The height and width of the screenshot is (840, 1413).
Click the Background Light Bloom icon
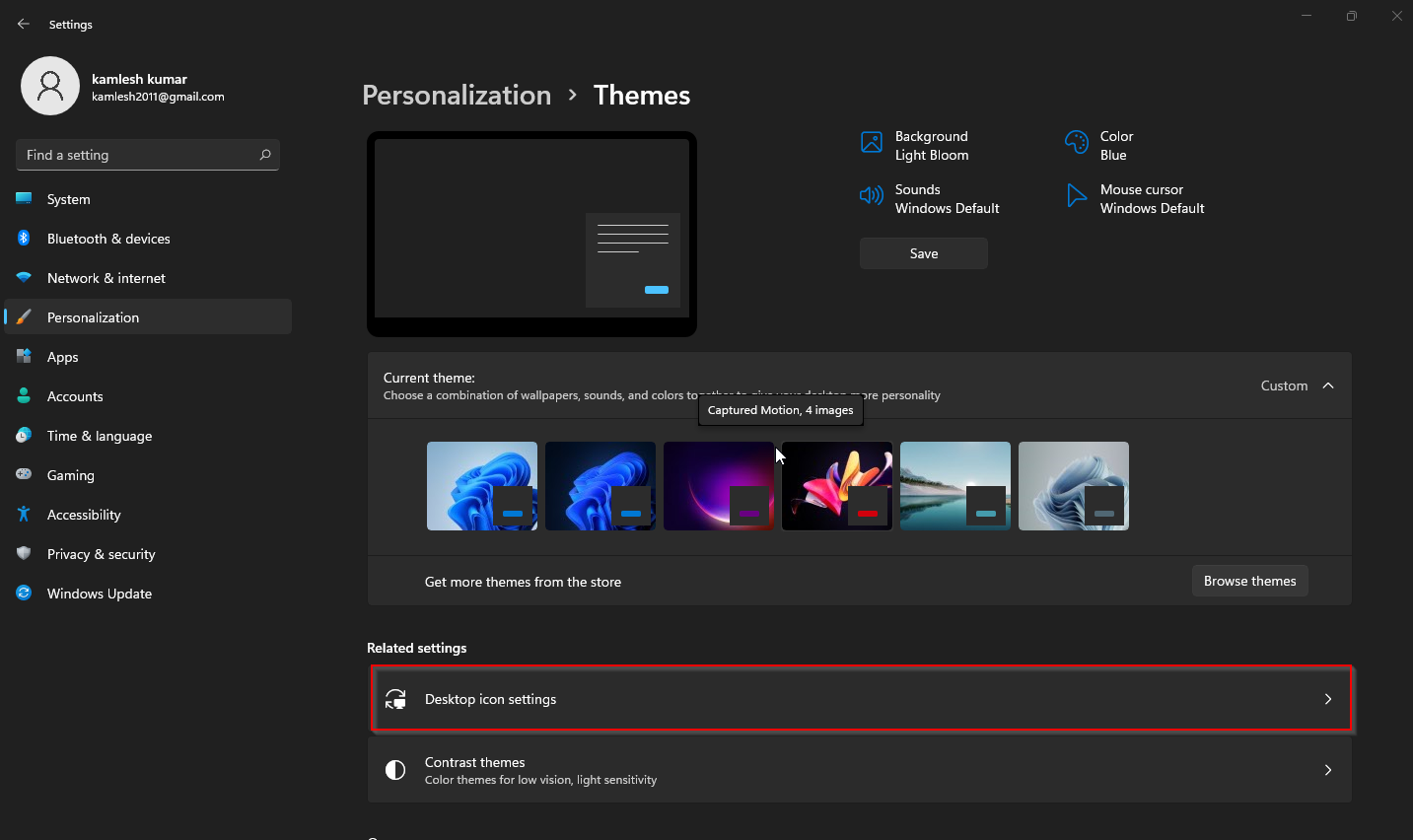tap(872, 142)
